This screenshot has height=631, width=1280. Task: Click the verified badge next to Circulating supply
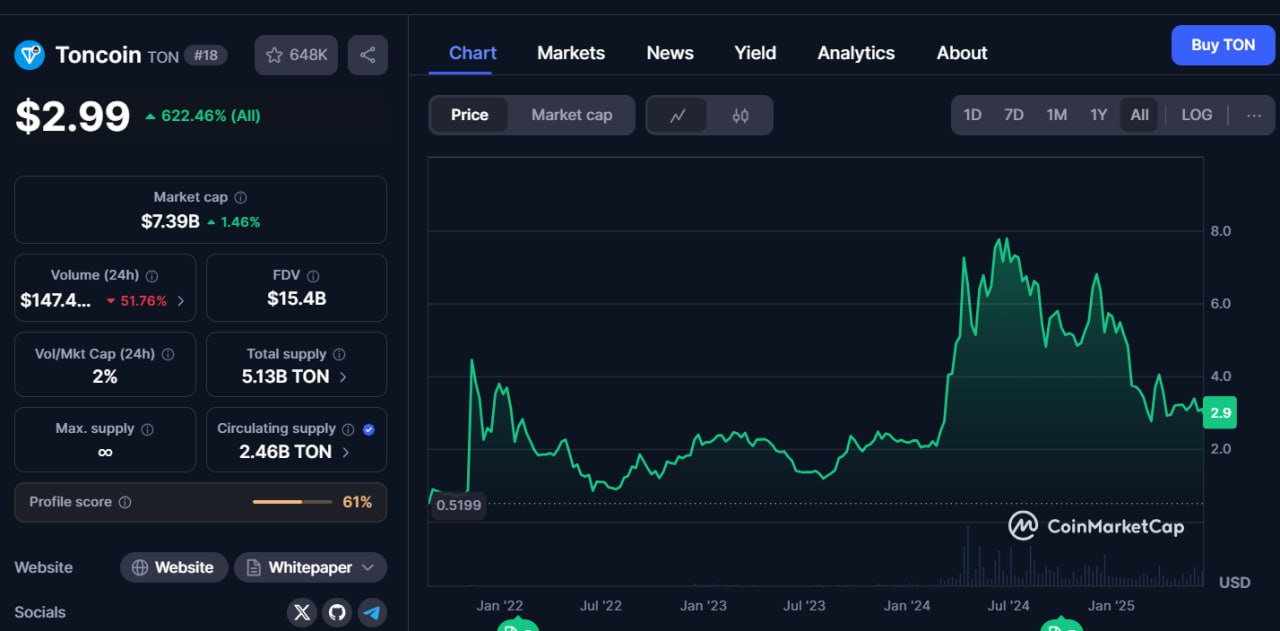(368, 429)
